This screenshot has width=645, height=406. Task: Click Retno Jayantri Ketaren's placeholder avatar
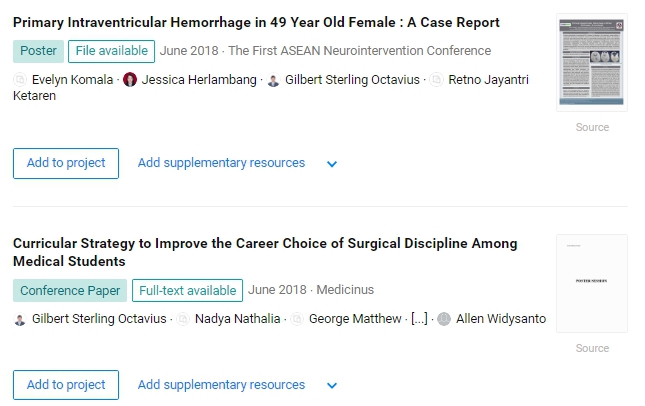pyautogui.click(x=436, y=79)
